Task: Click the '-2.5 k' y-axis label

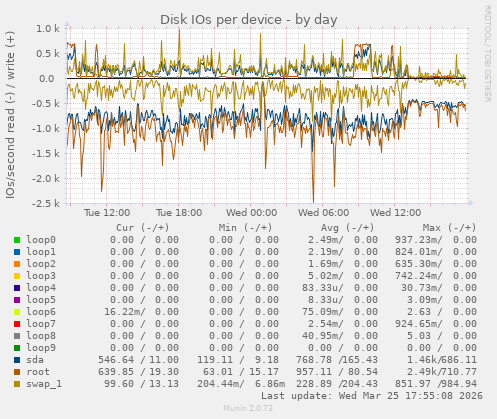Action: 46,204
